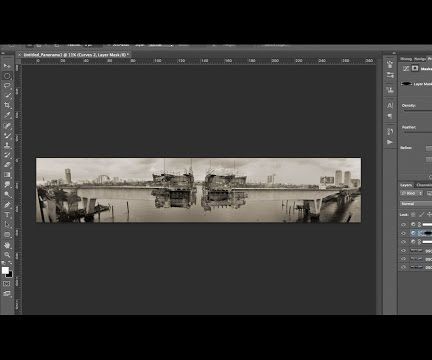Select the Eyedropper tool
Image resolution: width=432 pixels, height=360 pixels.
pyautogui.click(x=7, y=115)
